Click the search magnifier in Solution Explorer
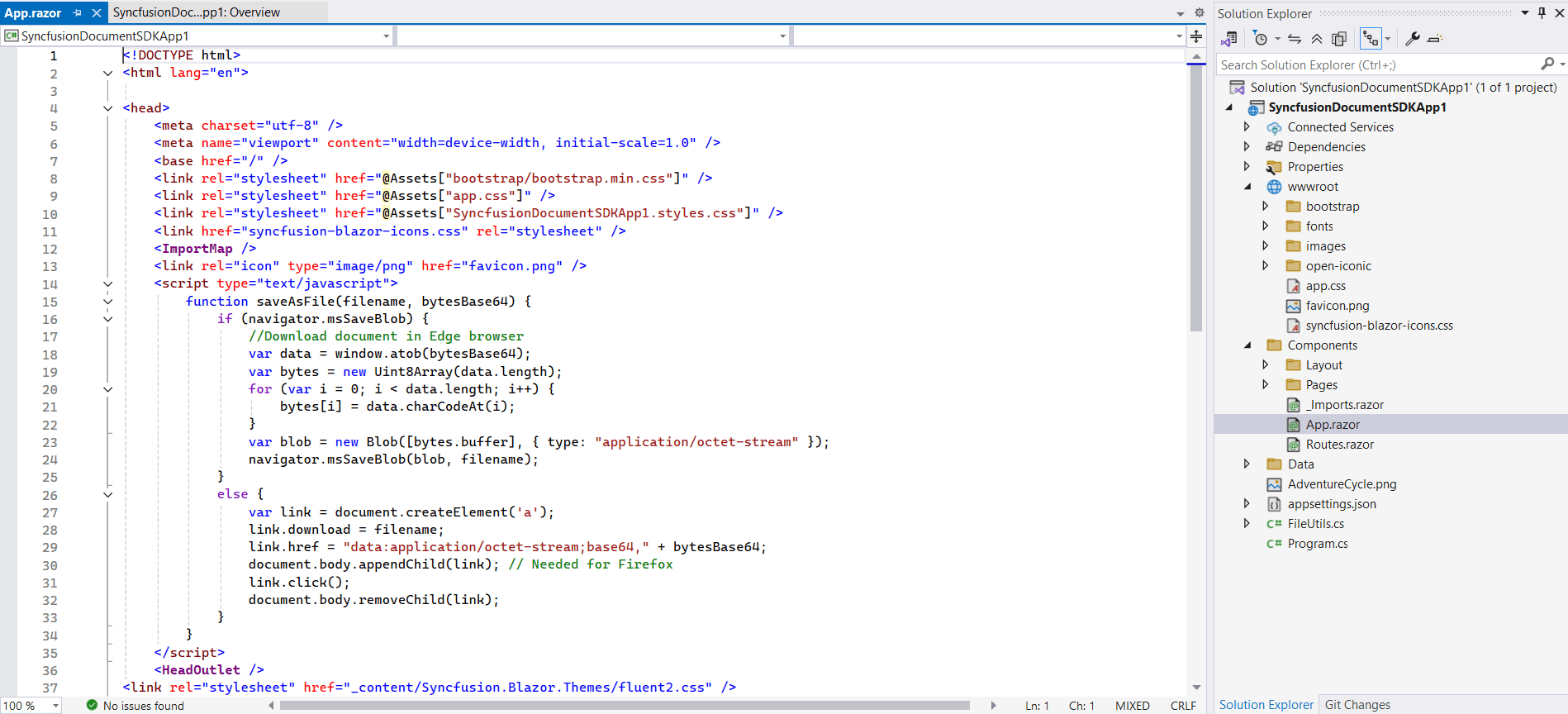 (1547, 64)
